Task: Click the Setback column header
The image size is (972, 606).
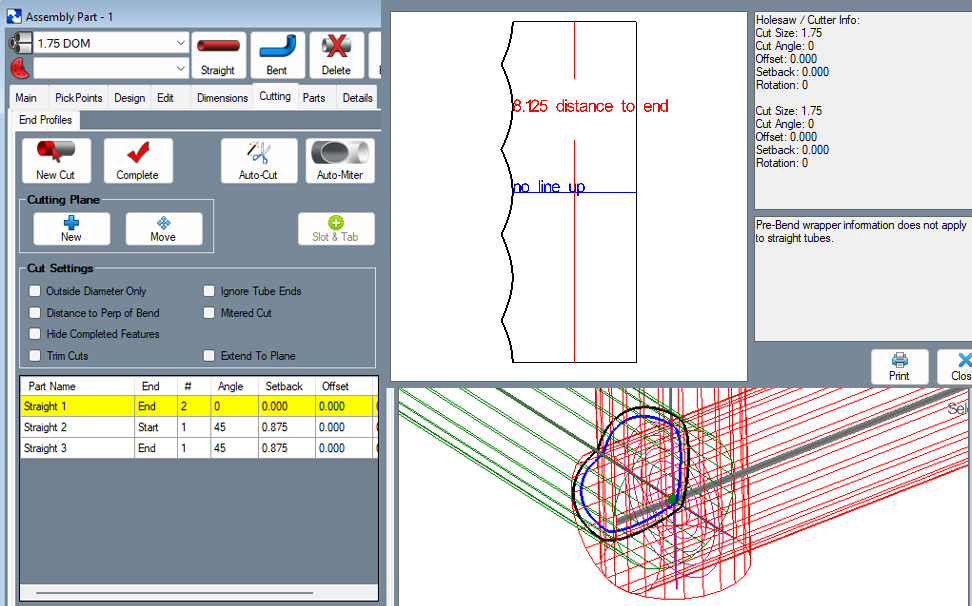Action: [286, 386]
